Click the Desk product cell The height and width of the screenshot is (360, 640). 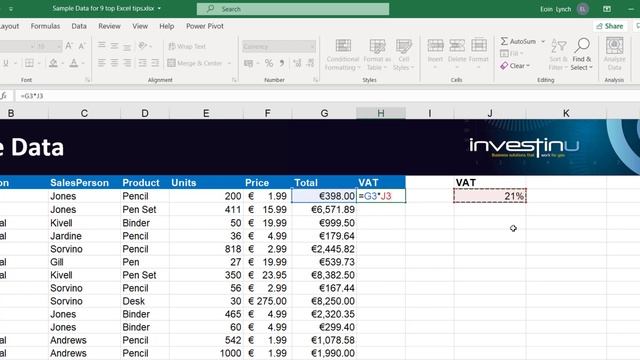(145, 301)
